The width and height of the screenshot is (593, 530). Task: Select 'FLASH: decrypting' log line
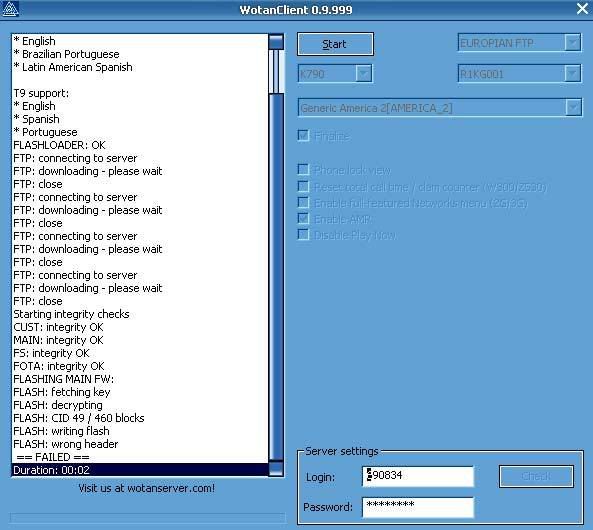(x=140, y=405)
